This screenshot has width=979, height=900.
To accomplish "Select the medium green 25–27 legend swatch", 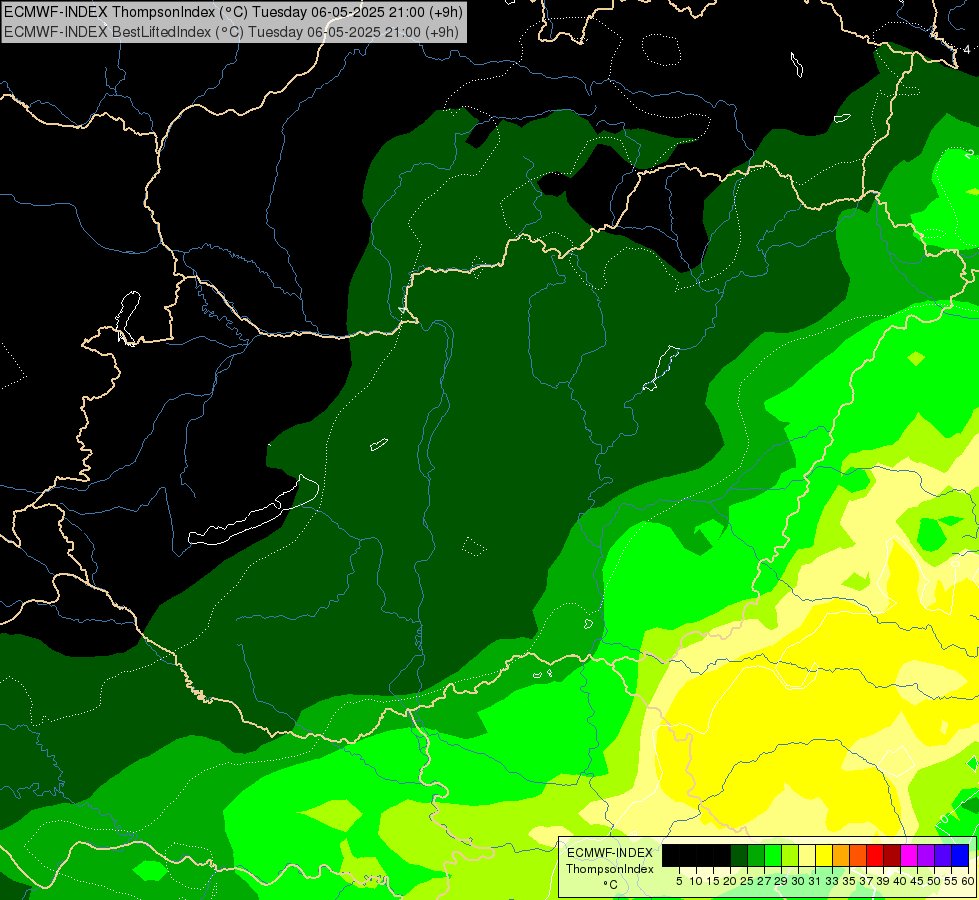I will coord(756,856).
